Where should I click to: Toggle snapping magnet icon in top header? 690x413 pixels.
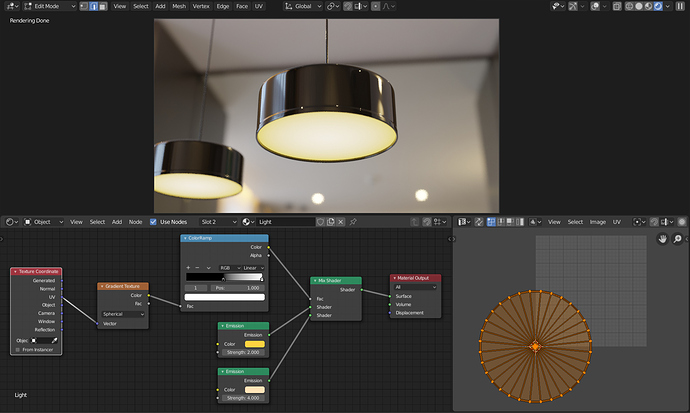tap(348, 6)
